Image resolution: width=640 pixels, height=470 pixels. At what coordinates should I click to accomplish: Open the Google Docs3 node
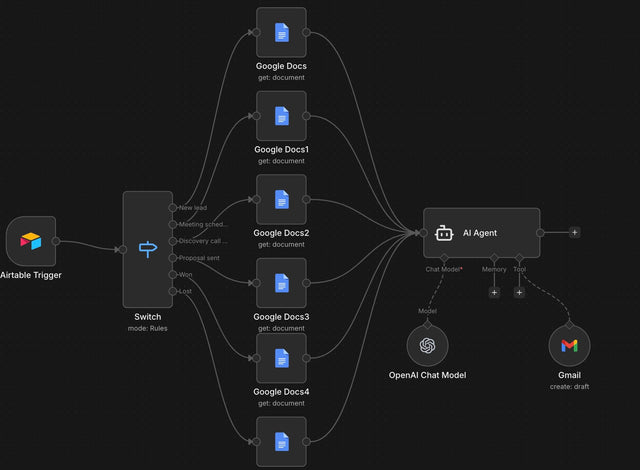pyautogui.click(x=281, y=283)
